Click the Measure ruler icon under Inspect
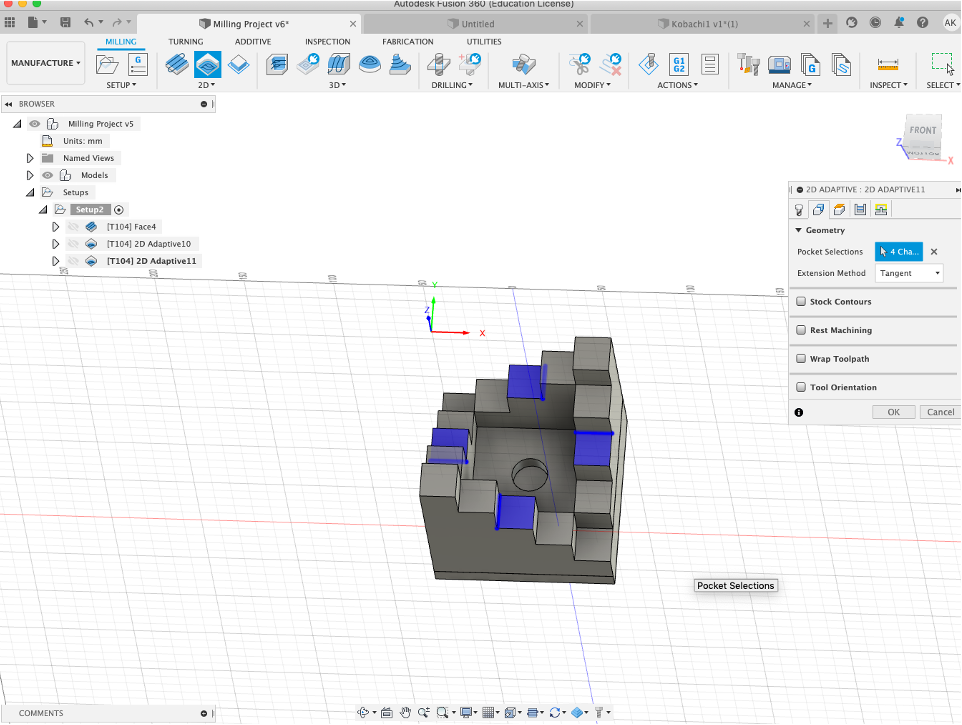This screenshot has width=962, height=725. pos(887,65)
